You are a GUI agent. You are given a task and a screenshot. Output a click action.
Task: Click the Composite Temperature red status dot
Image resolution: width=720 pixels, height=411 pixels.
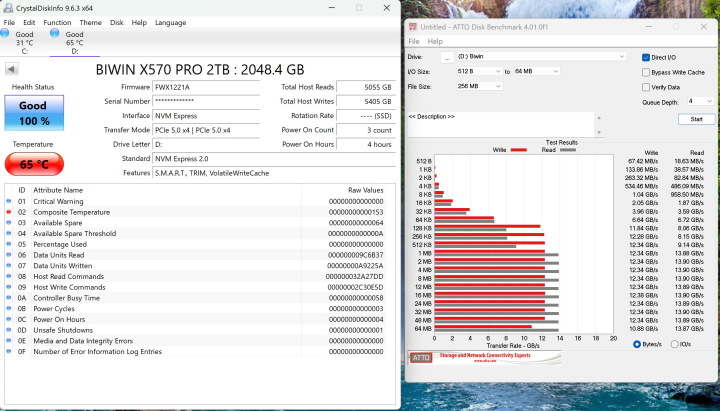(x=9, y=212)
